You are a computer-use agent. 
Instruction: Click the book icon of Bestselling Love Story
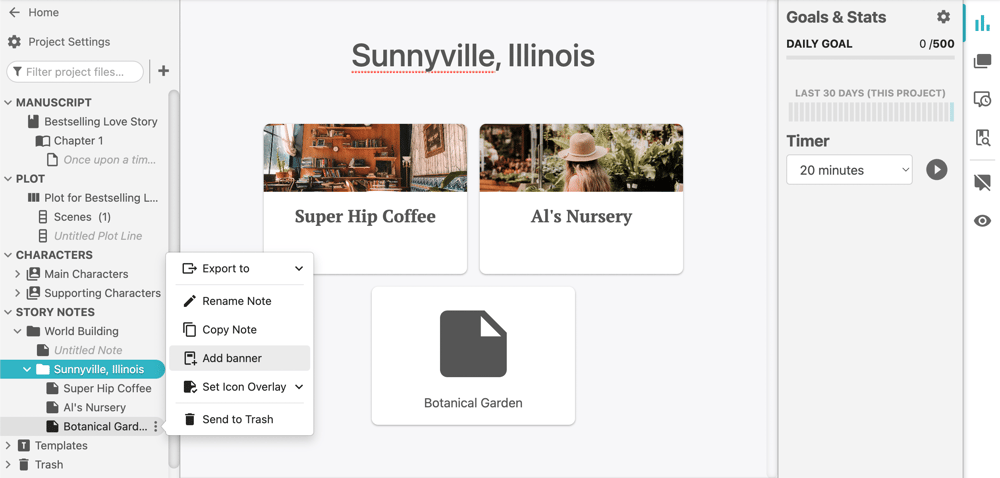(x=33, y=121)
